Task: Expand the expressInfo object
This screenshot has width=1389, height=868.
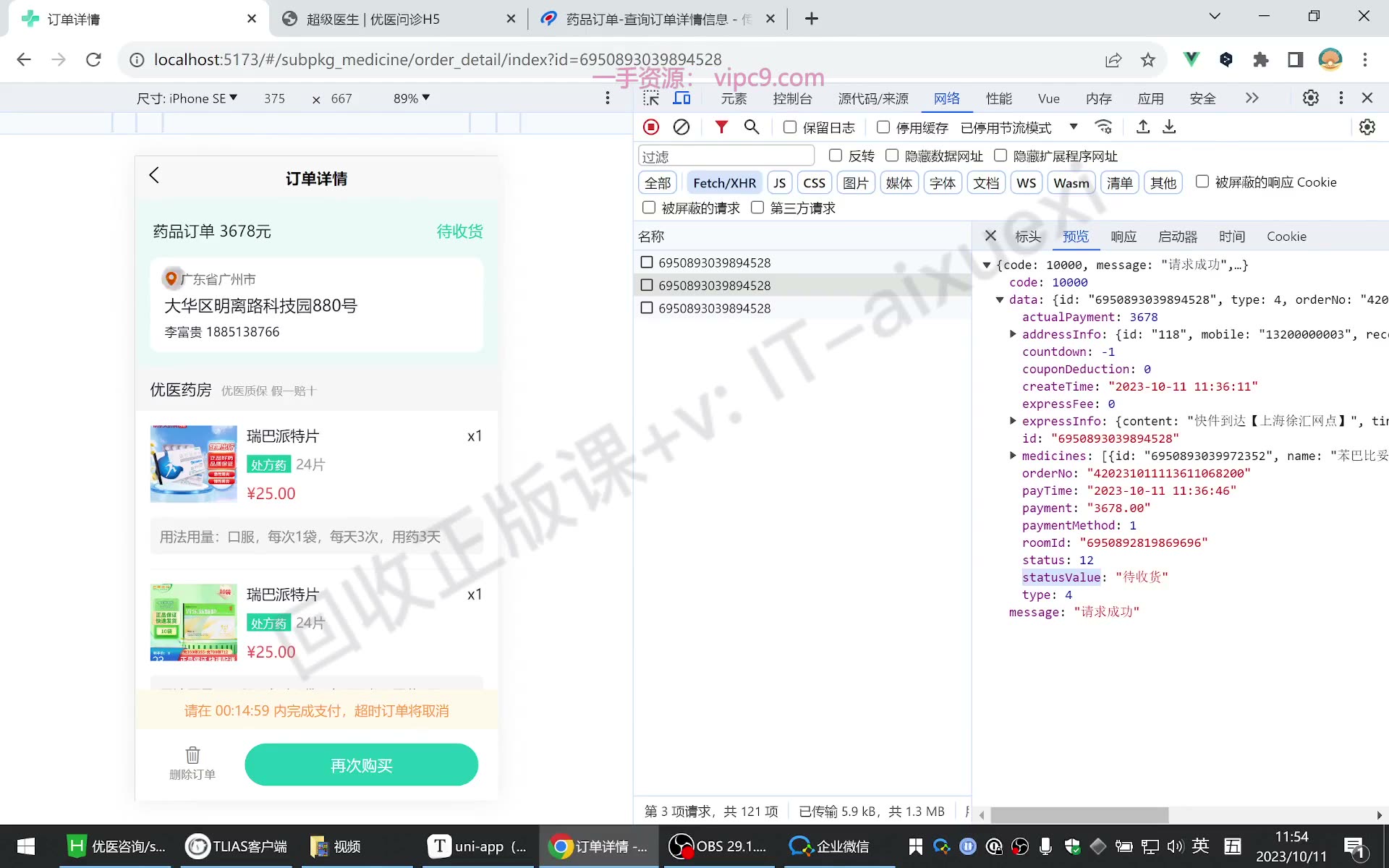Action: click(1013, 421)
